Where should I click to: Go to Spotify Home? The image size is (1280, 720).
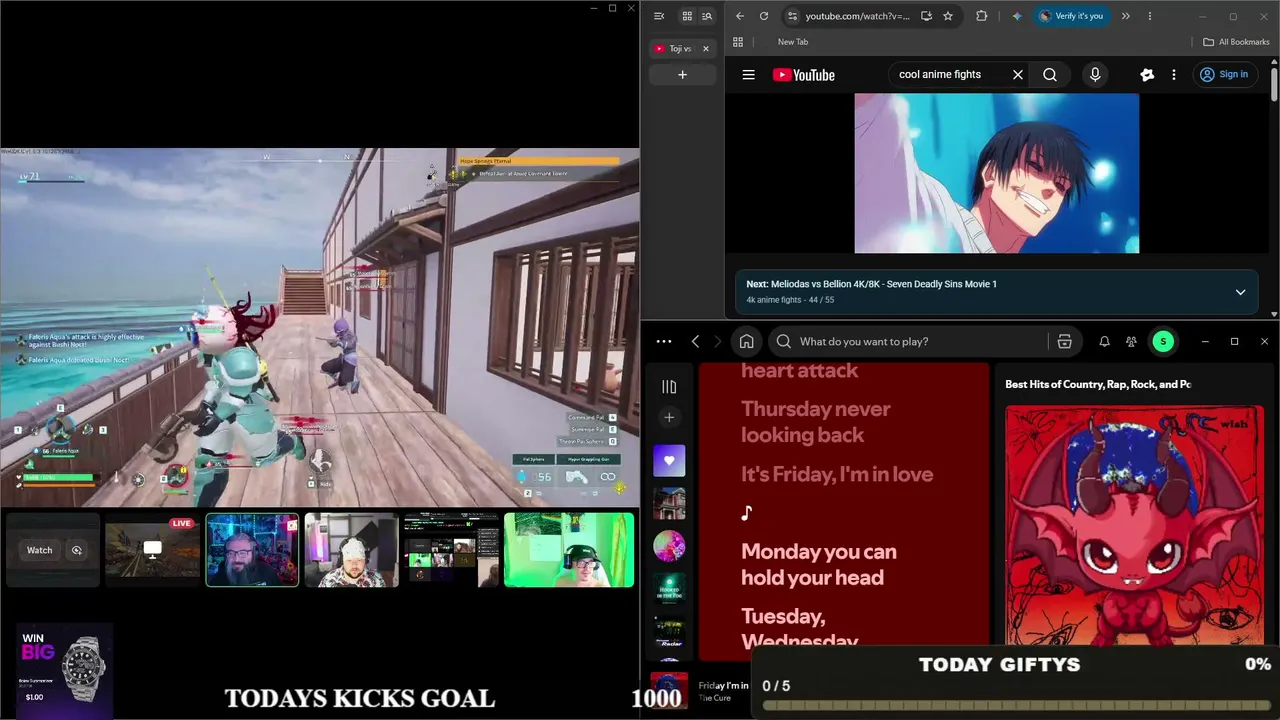point(746,342)
